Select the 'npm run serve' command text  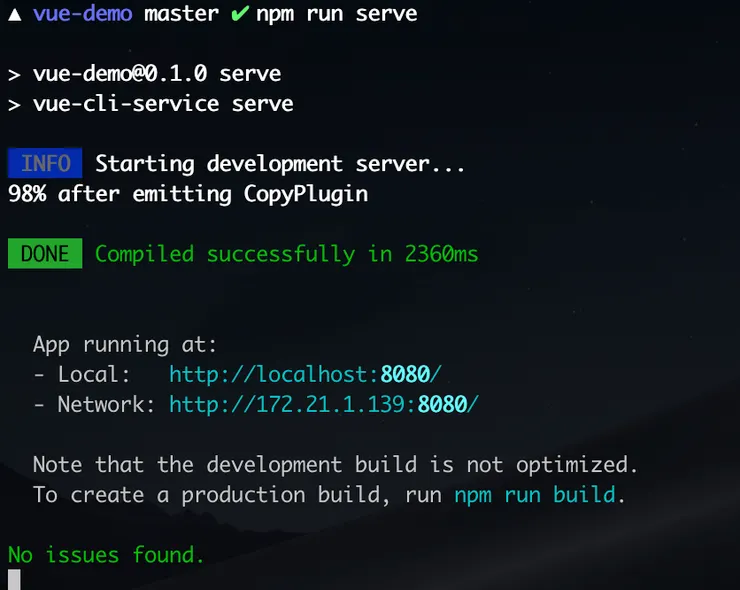[336, 14]
